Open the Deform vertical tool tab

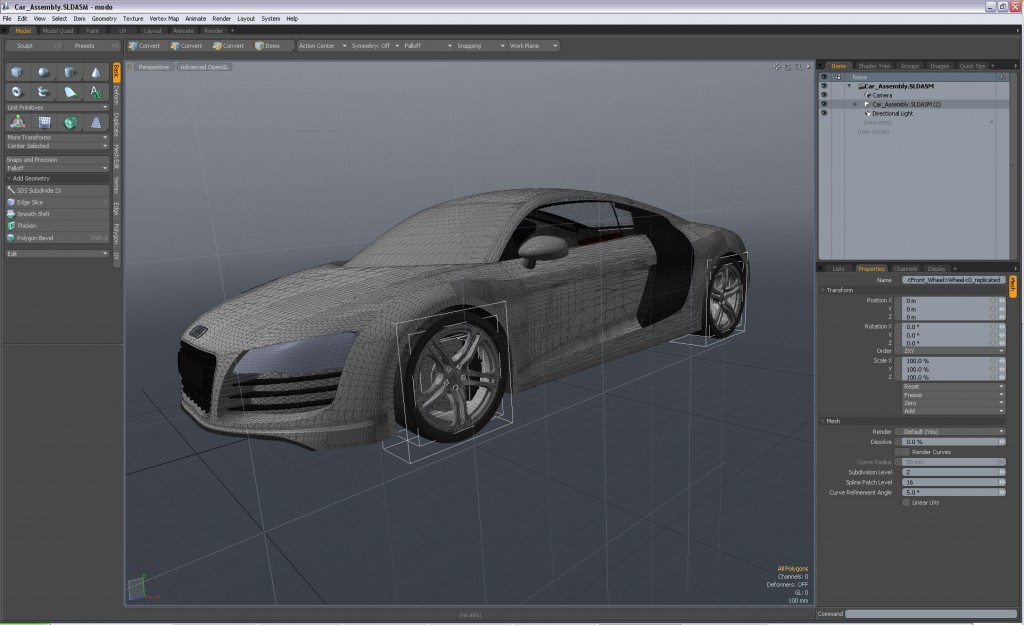coord(117,95)
